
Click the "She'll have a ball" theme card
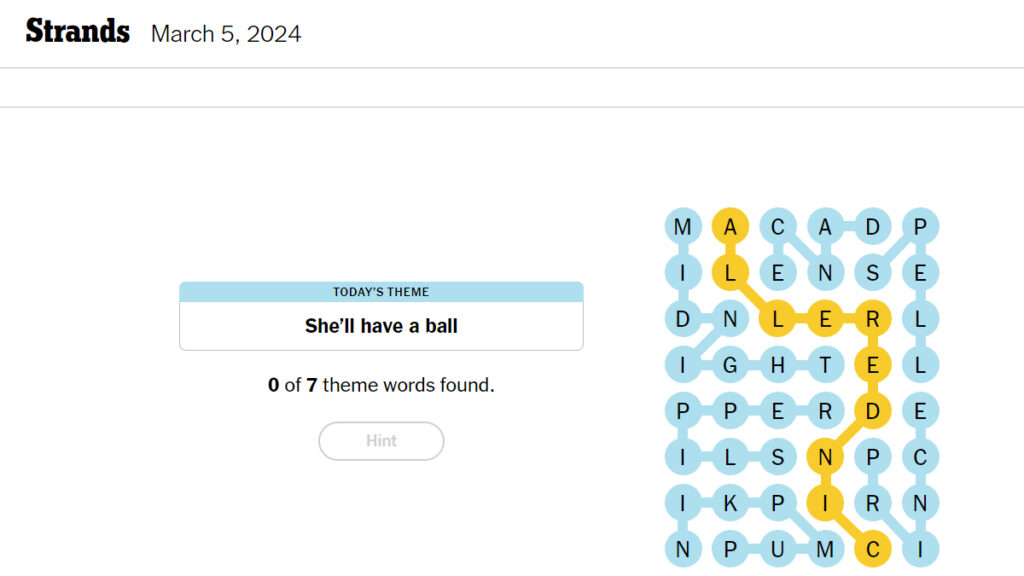[x=381, y=326]
